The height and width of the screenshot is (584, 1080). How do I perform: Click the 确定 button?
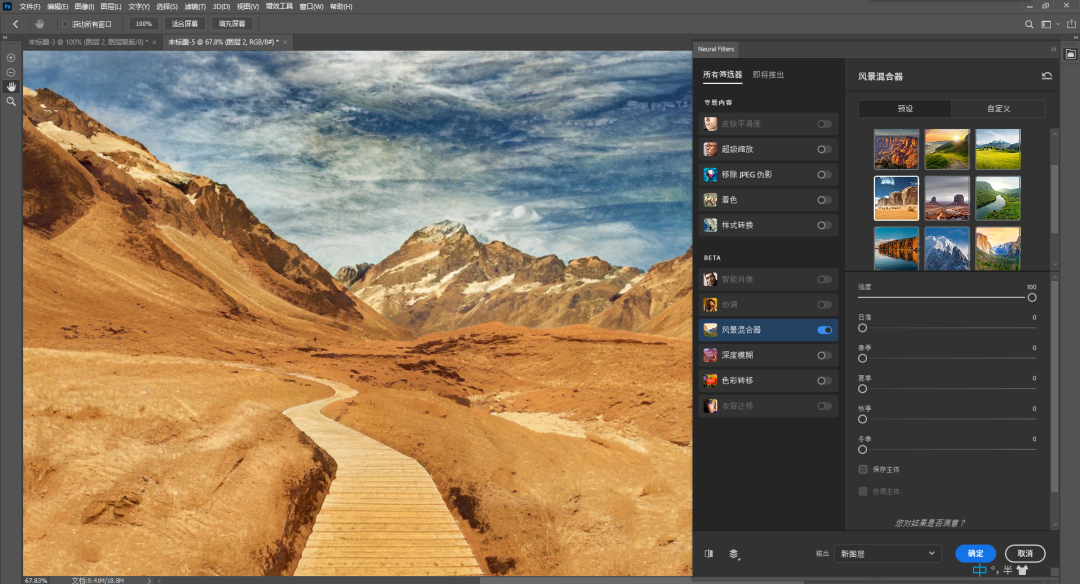click(x=975, y=553)
